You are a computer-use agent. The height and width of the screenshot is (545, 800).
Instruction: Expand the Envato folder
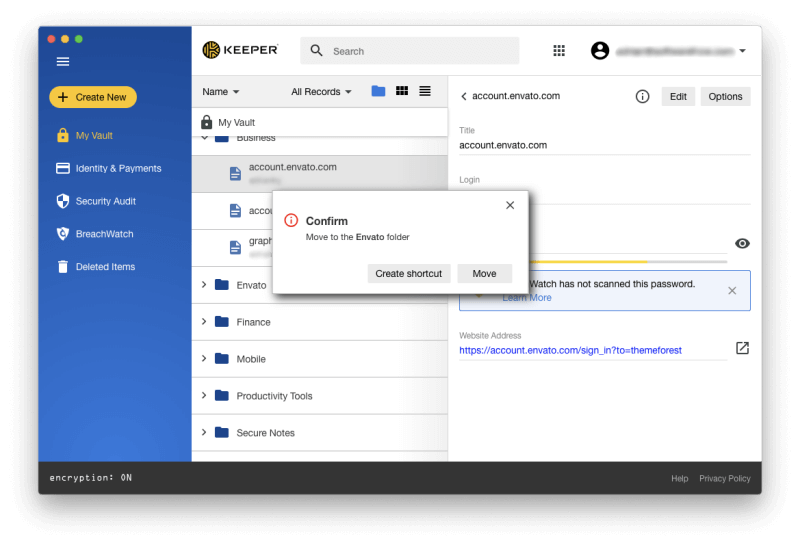click(x=204, y=284)
